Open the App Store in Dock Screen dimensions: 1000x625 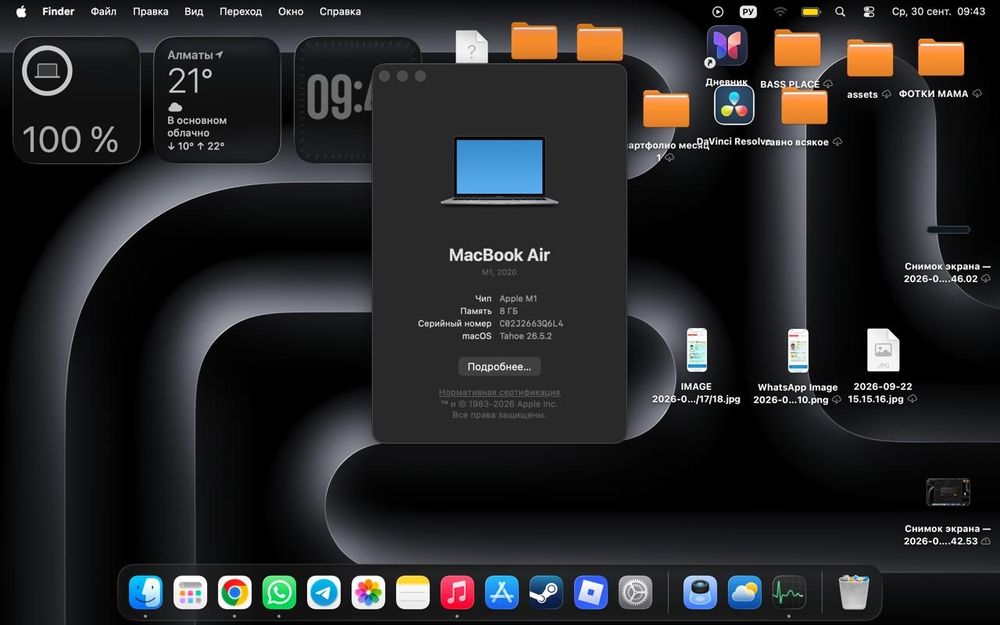click(x=502, y=592)
